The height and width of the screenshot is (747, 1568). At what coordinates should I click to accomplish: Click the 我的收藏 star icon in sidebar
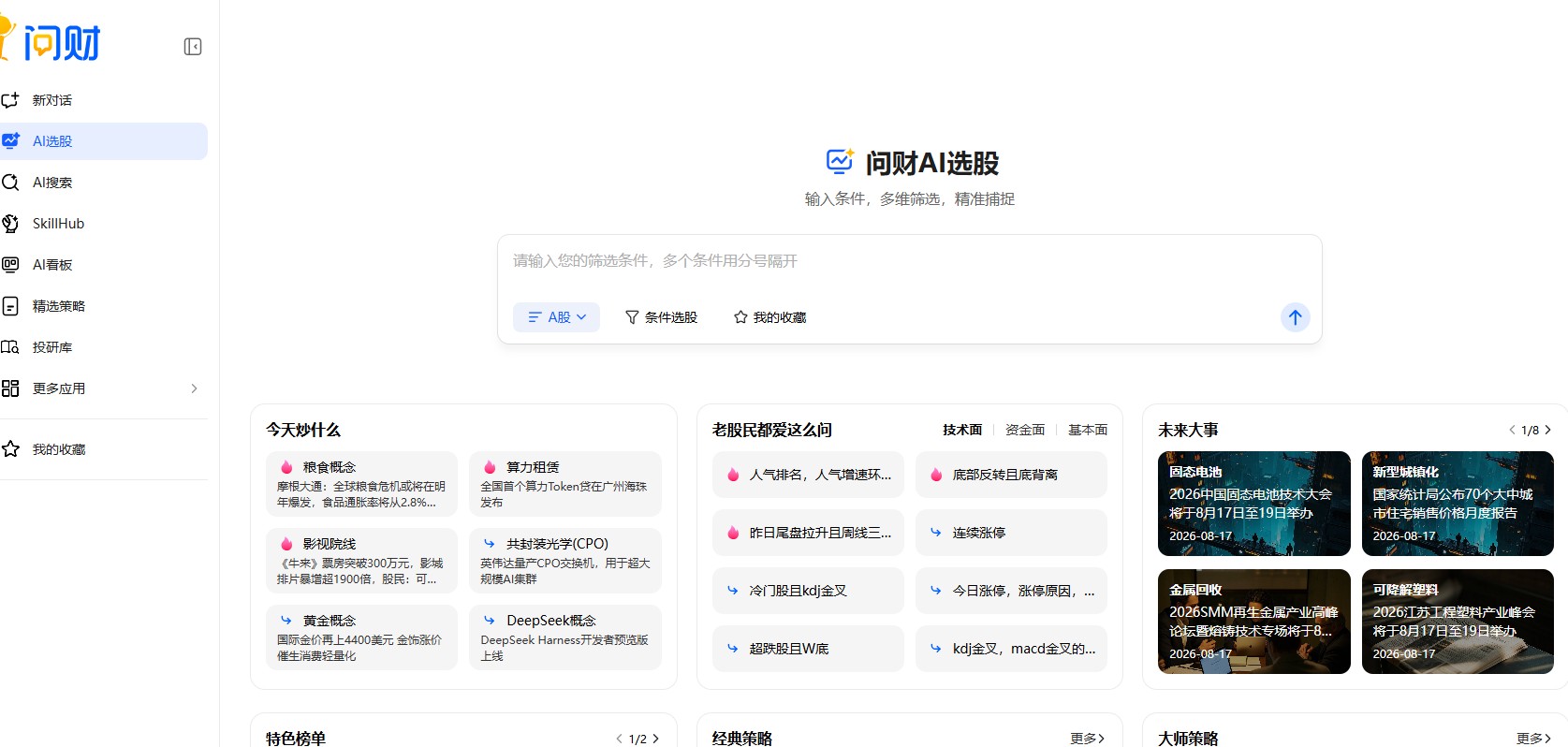10,449
